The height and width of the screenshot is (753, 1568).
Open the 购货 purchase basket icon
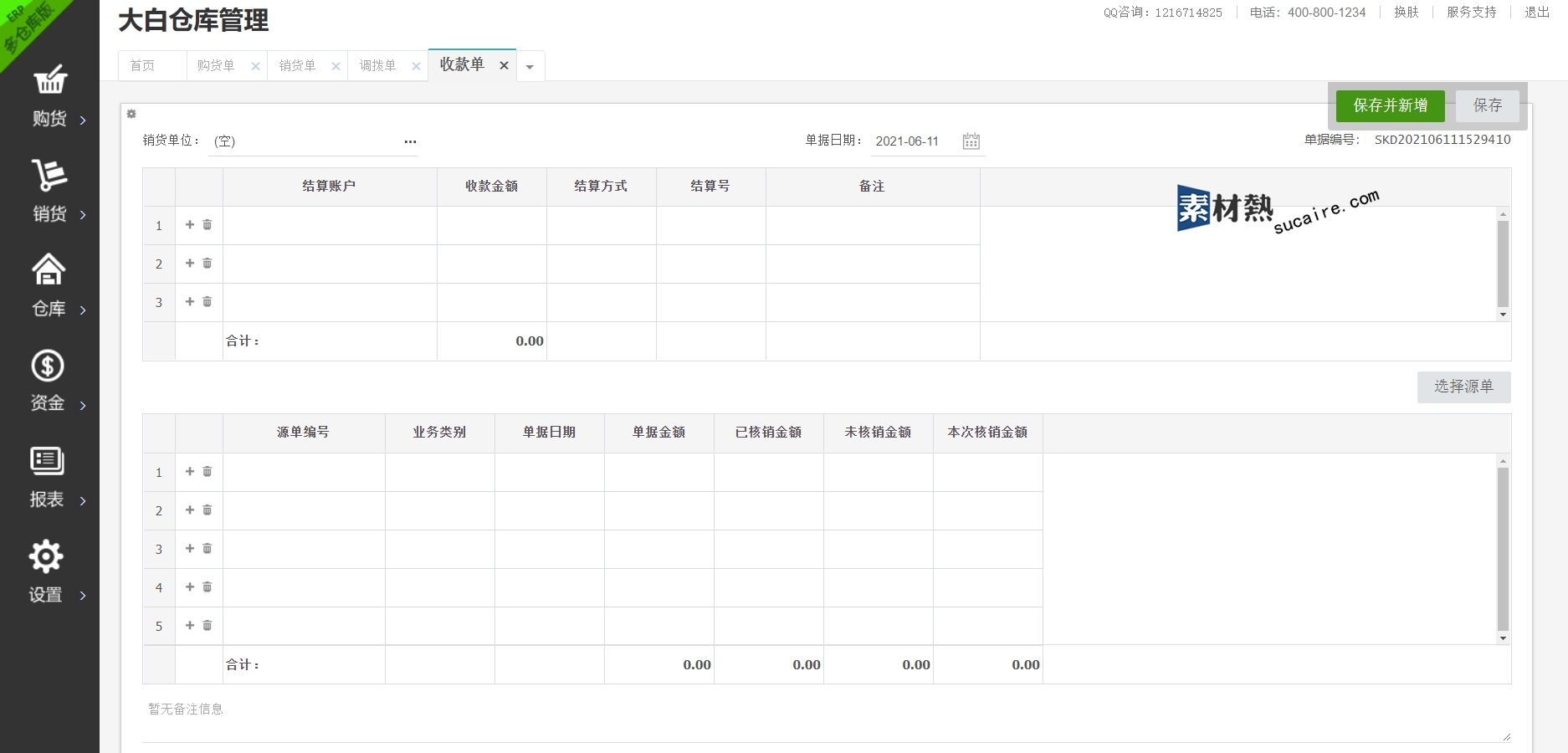[50, 79]
